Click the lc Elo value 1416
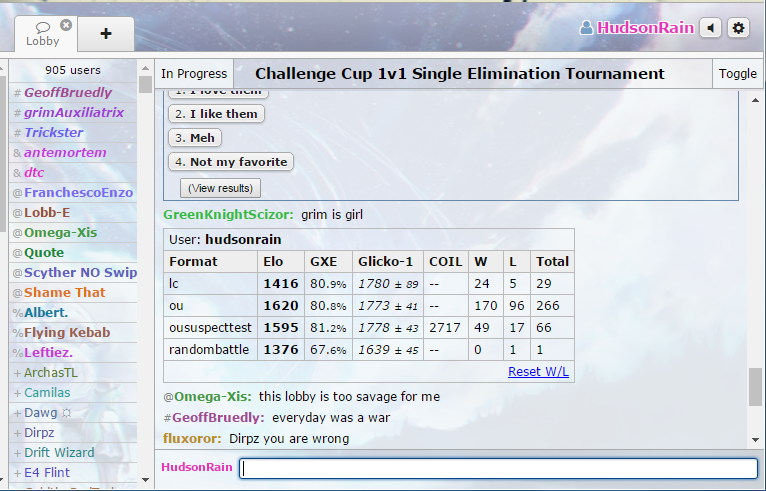The width and height of the screenshot is (766, 491). pos(281,284)
